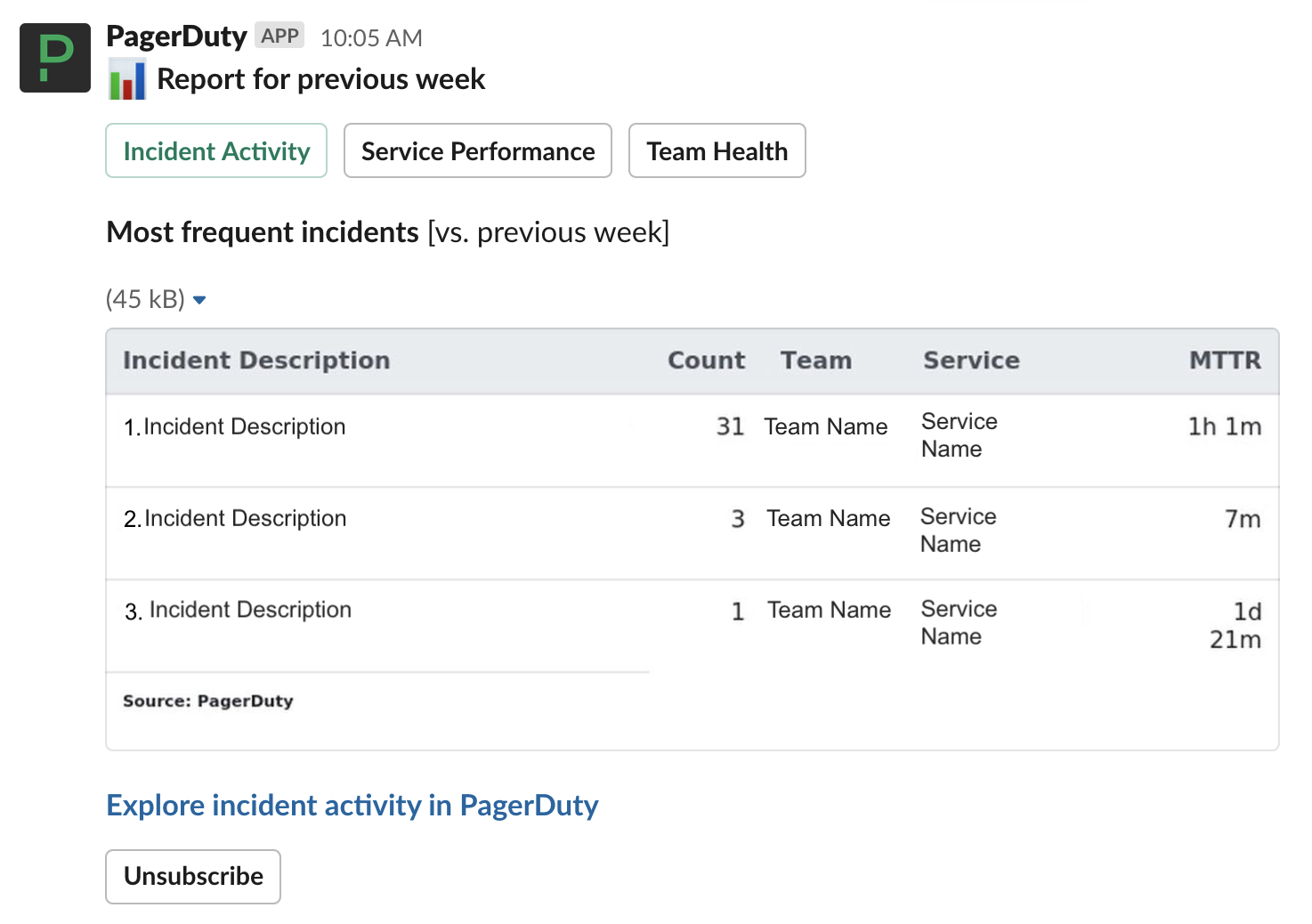Click the MTTR value 7m
The image size is (1312, 924).
(x=1243, y=519)
